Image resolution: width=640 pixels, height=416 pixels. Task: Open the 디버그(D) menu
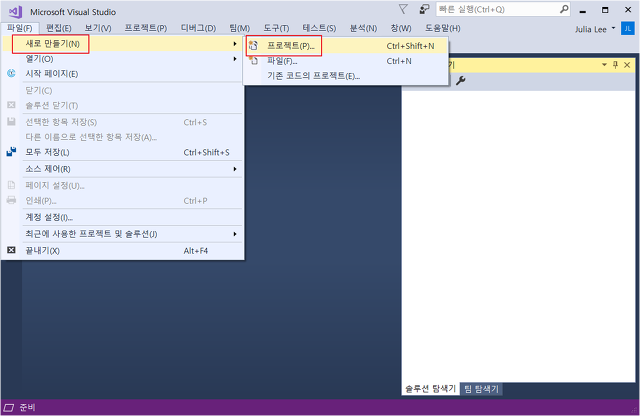(198, 28)
